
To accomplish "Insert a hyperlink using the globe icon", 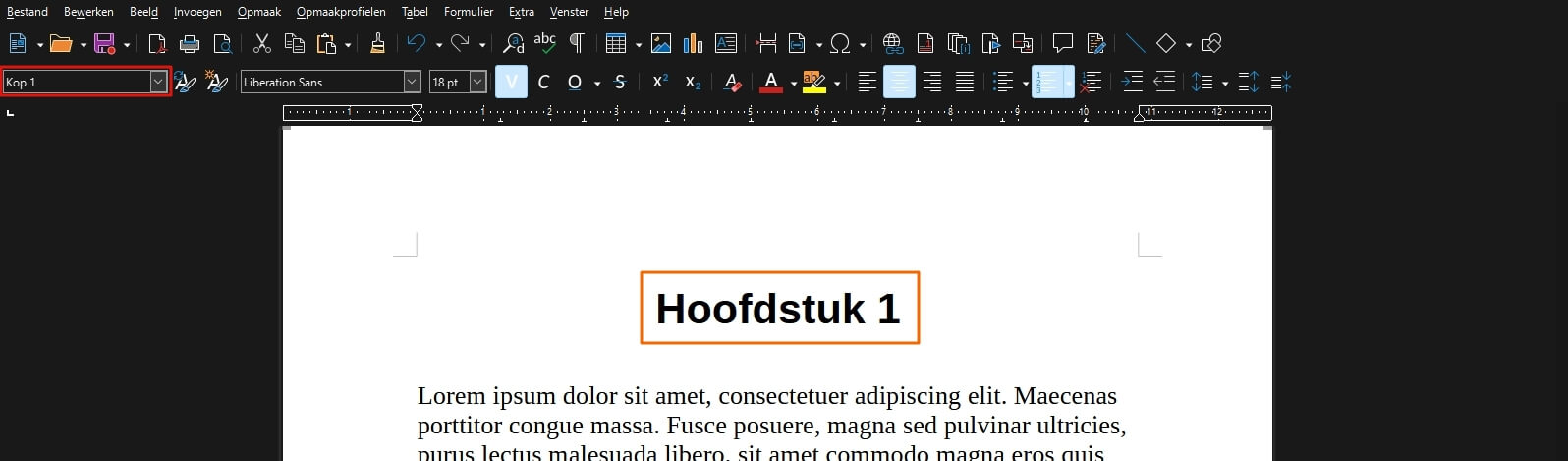I will (892, 44).
